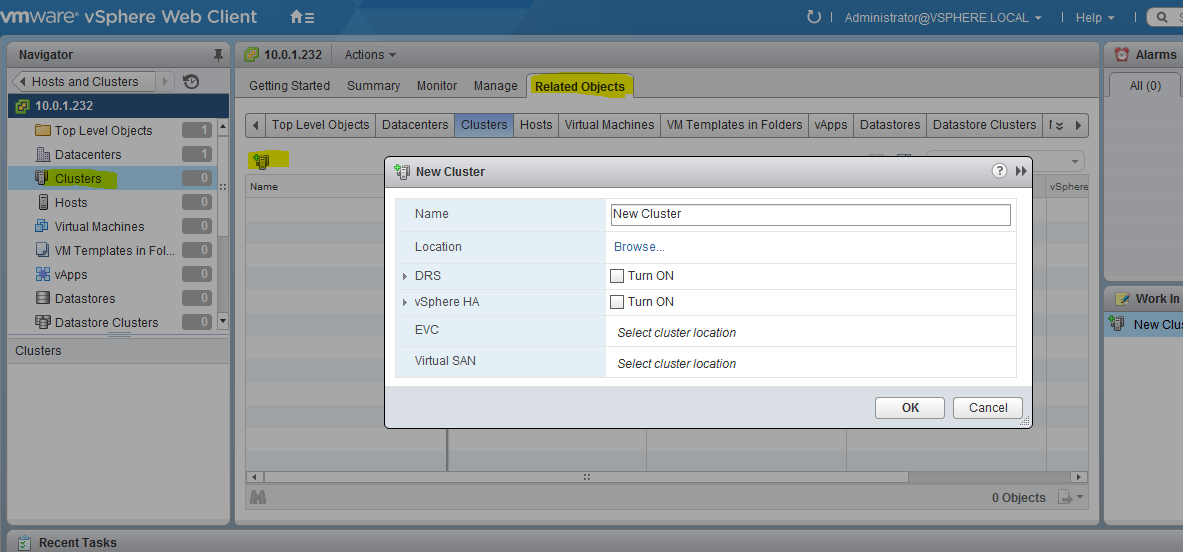The image size is (1183, 552).
Task: Open the Hosts related objects tab
Action: point(536,125)
